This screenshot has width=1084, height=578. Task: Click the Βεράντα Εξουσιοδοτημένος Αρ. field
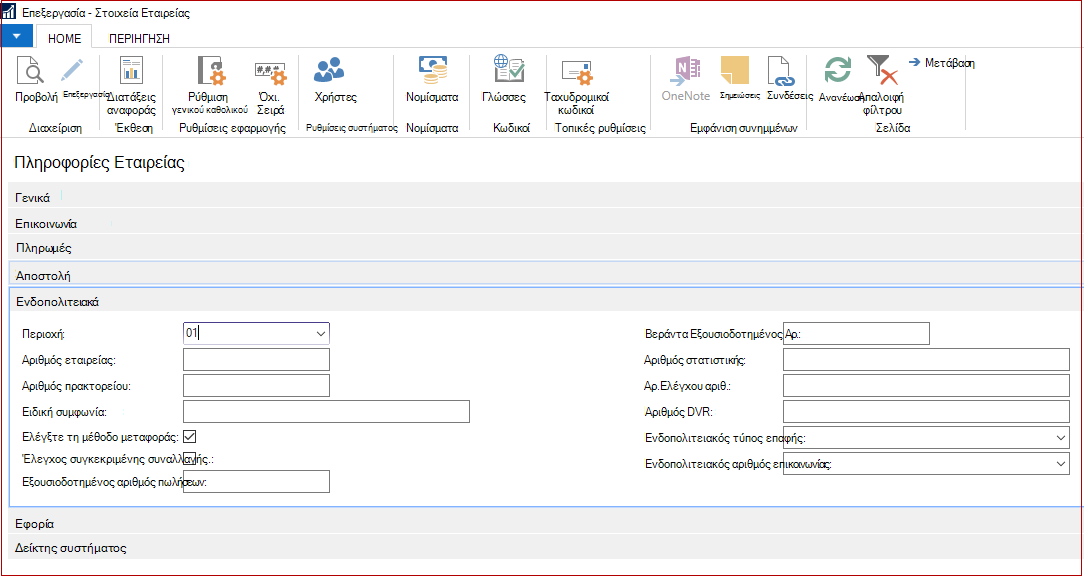coord(857,333)
